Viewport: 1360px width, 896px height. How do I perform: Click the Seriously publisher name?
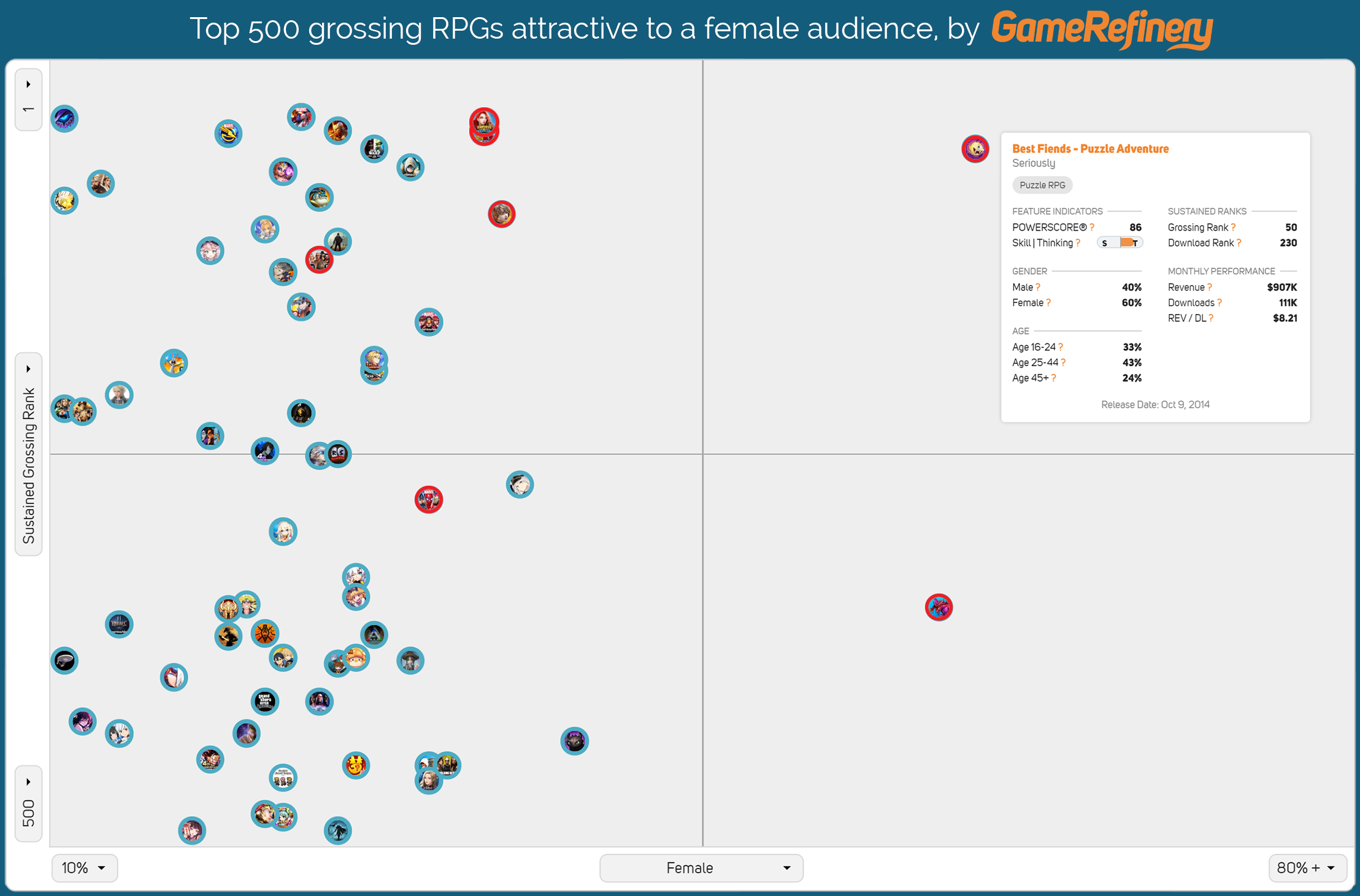1034,163
